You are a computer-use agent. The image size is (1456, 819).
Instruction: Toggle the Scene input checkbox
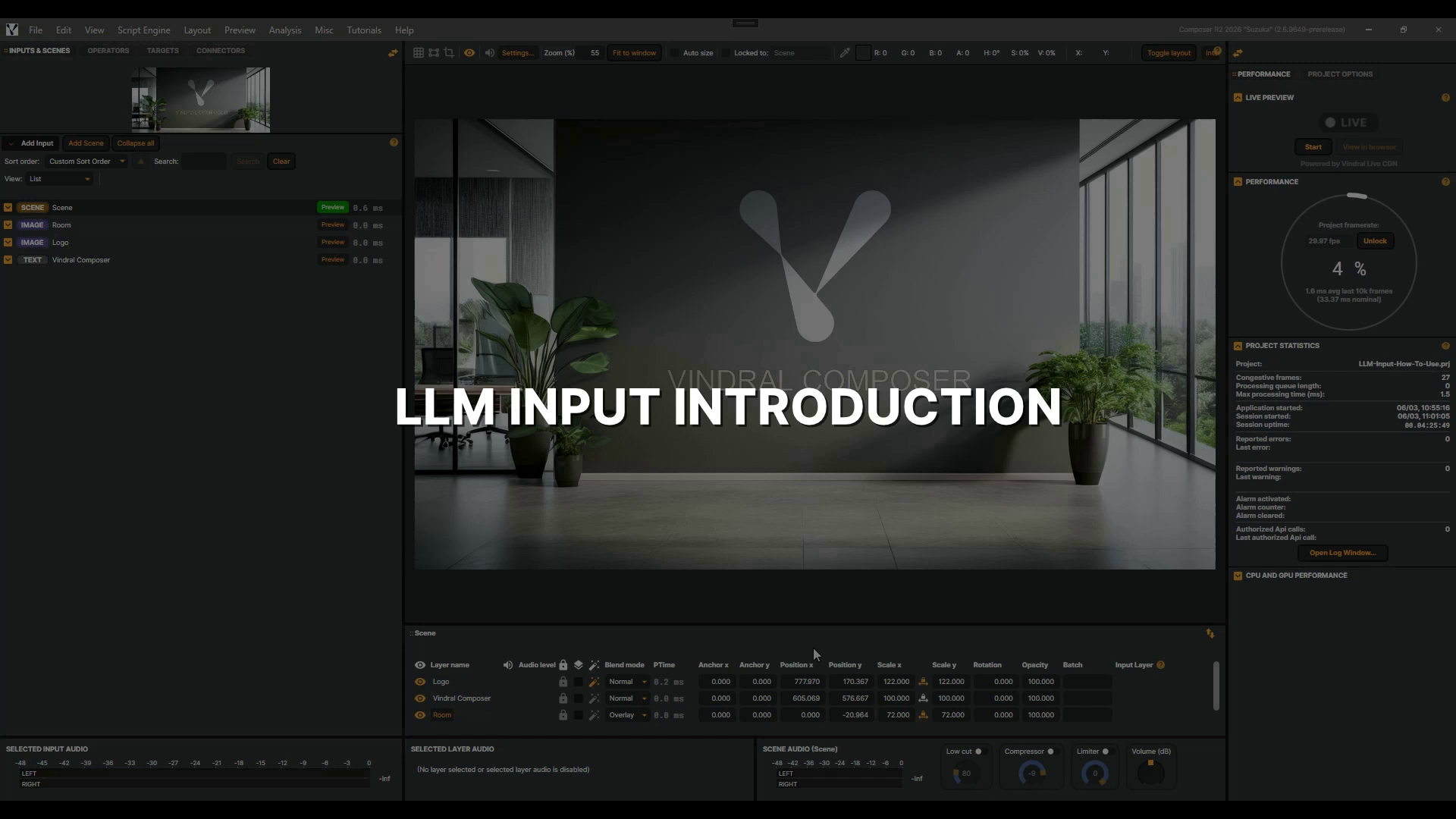[x=8, y=208]
